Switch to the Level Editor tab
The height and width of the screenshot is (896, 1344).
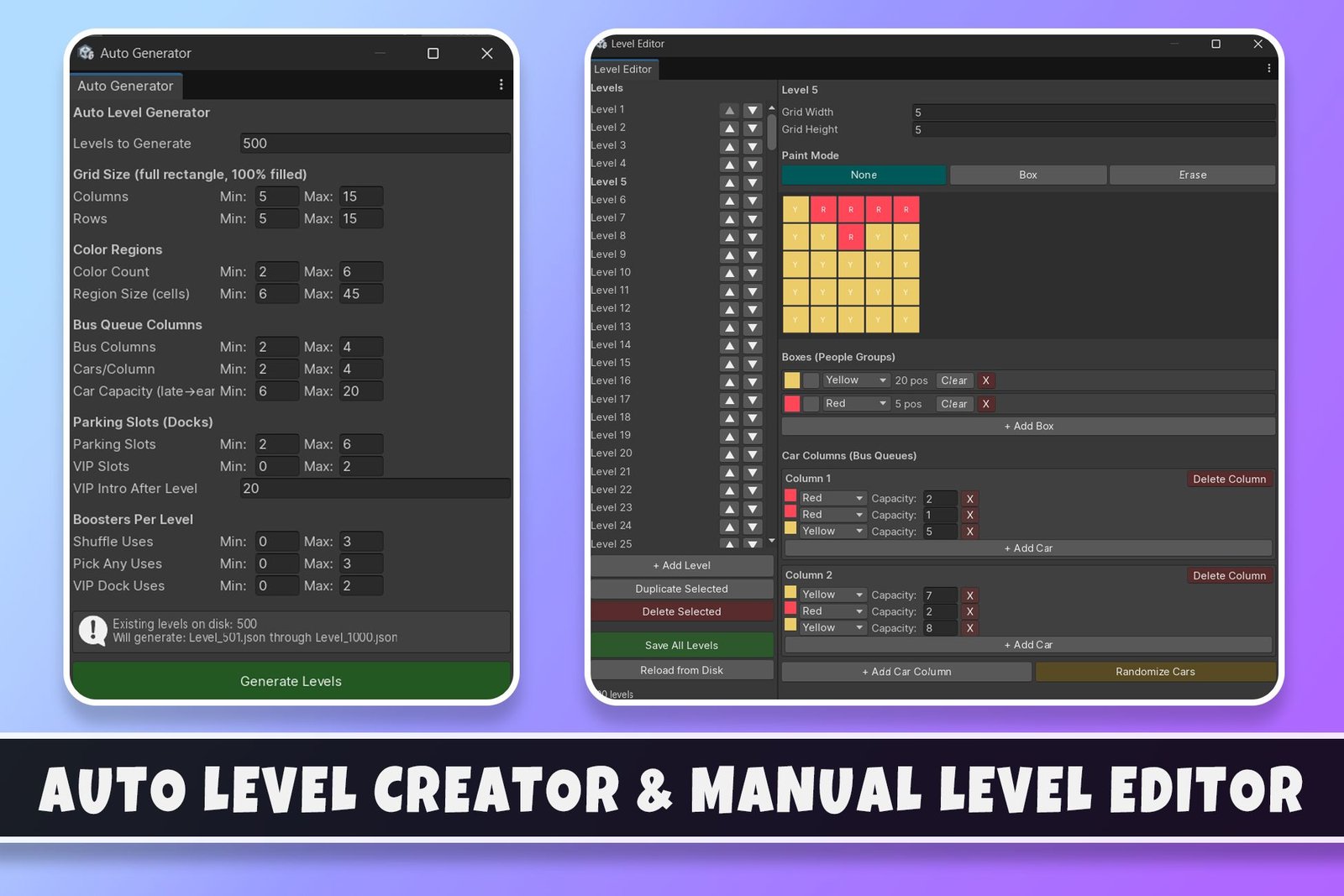pos(623,69)
